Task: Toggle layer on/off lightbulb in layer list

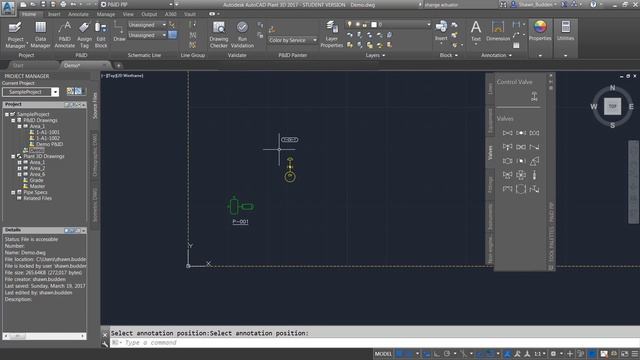Action: click(x=349, y=24)
